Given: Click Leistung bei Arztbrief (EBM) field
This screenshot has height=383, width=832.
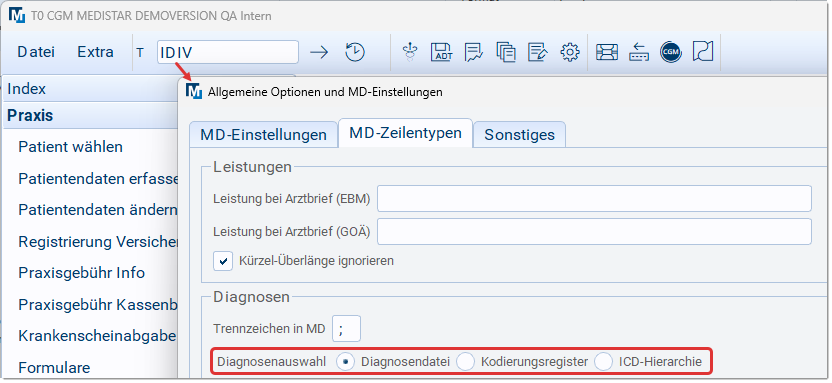Looking at the screenshot, I should (x=594, y=198).
